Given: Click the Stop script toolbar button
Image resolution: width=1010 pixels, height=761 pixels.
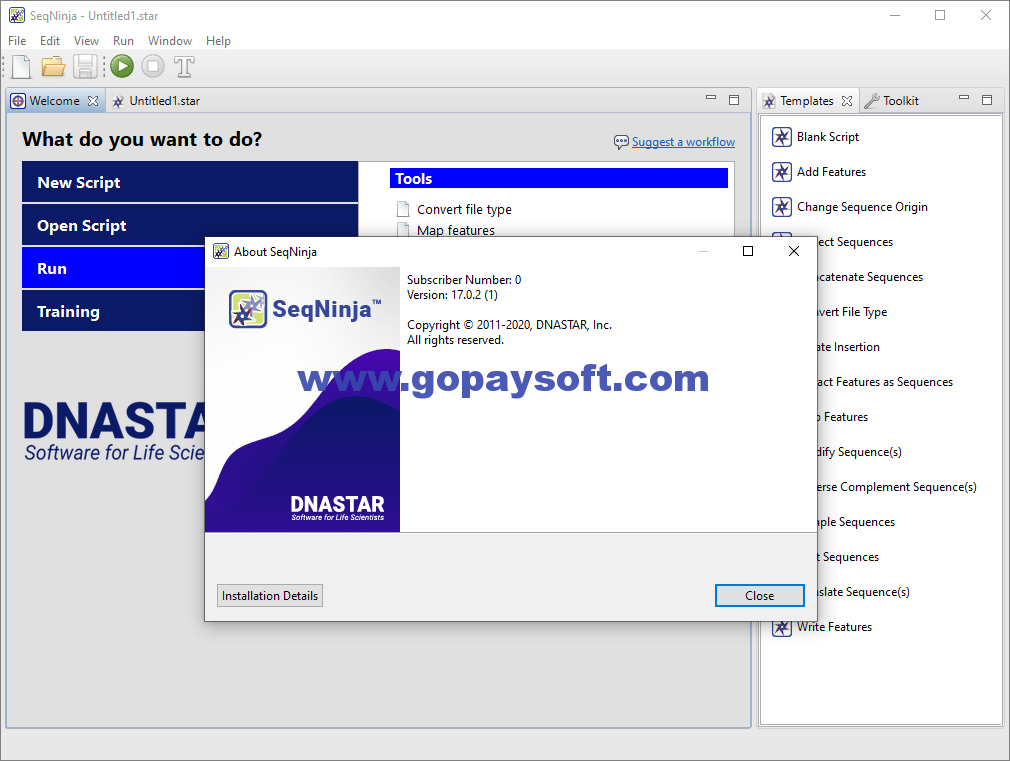Looking at the screenshot, I should coord(153,66).
